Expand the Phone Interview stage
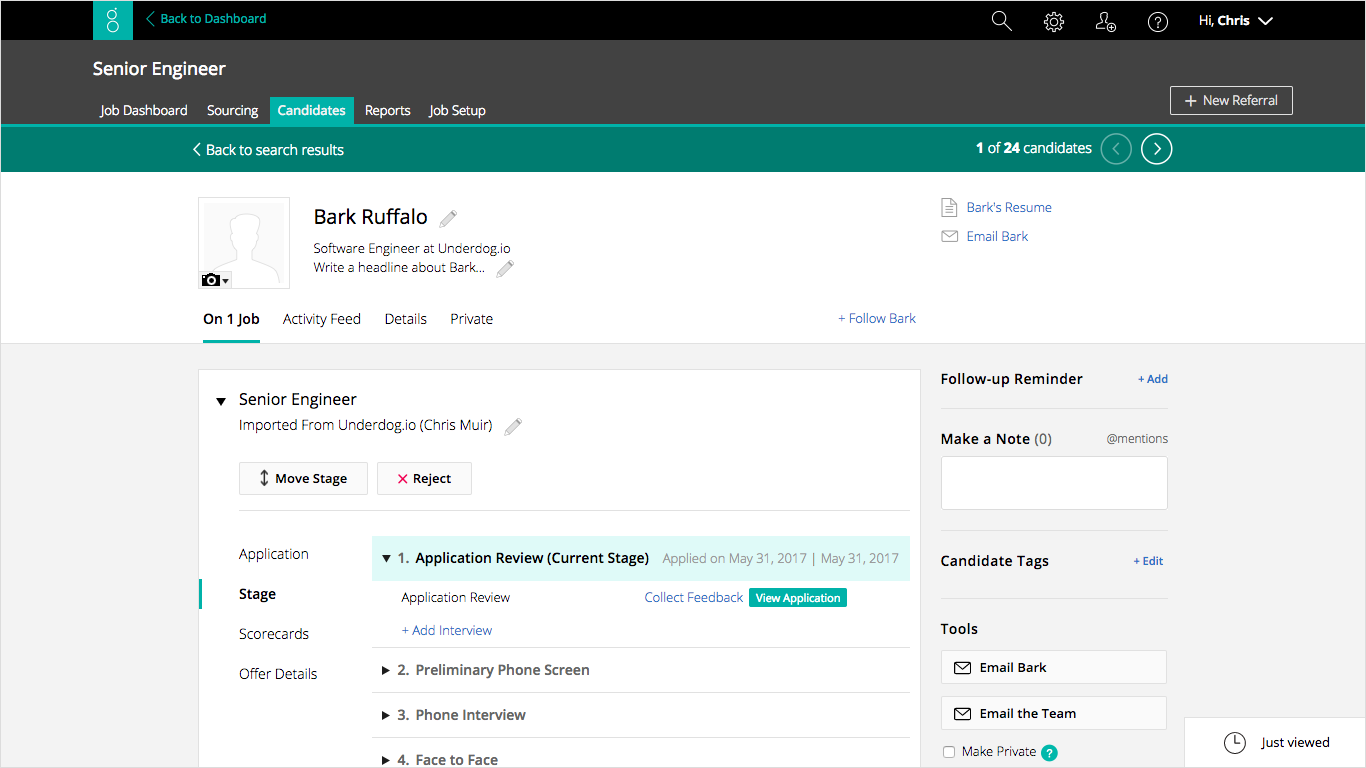Screen dimensions: 1366x768 click(x=386, y=716)
